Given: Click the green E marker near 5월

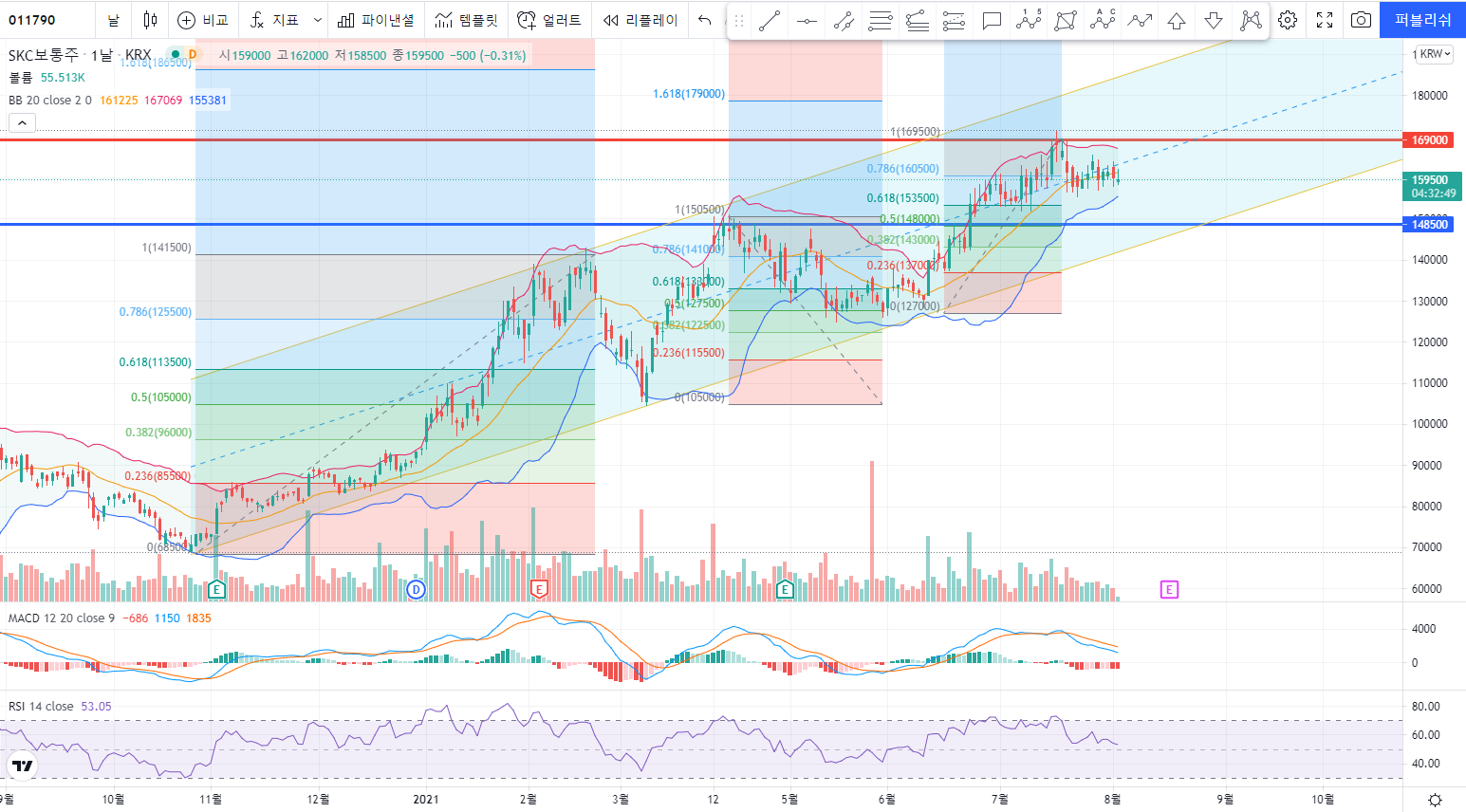Looking at the screenshot, I should 785,590.
